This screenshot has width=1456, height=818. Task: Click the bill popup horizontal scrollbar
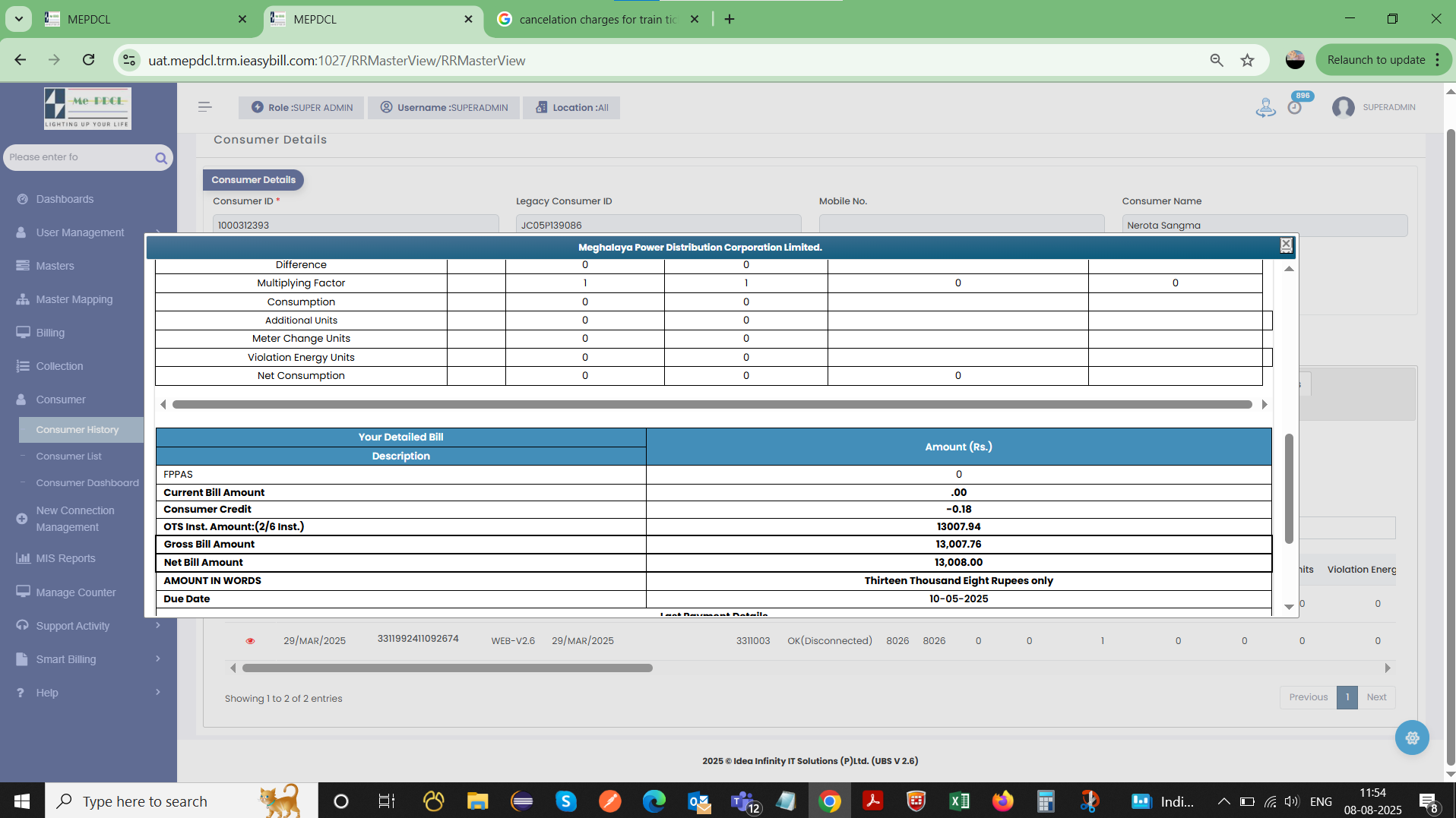(x=711, y=405)
